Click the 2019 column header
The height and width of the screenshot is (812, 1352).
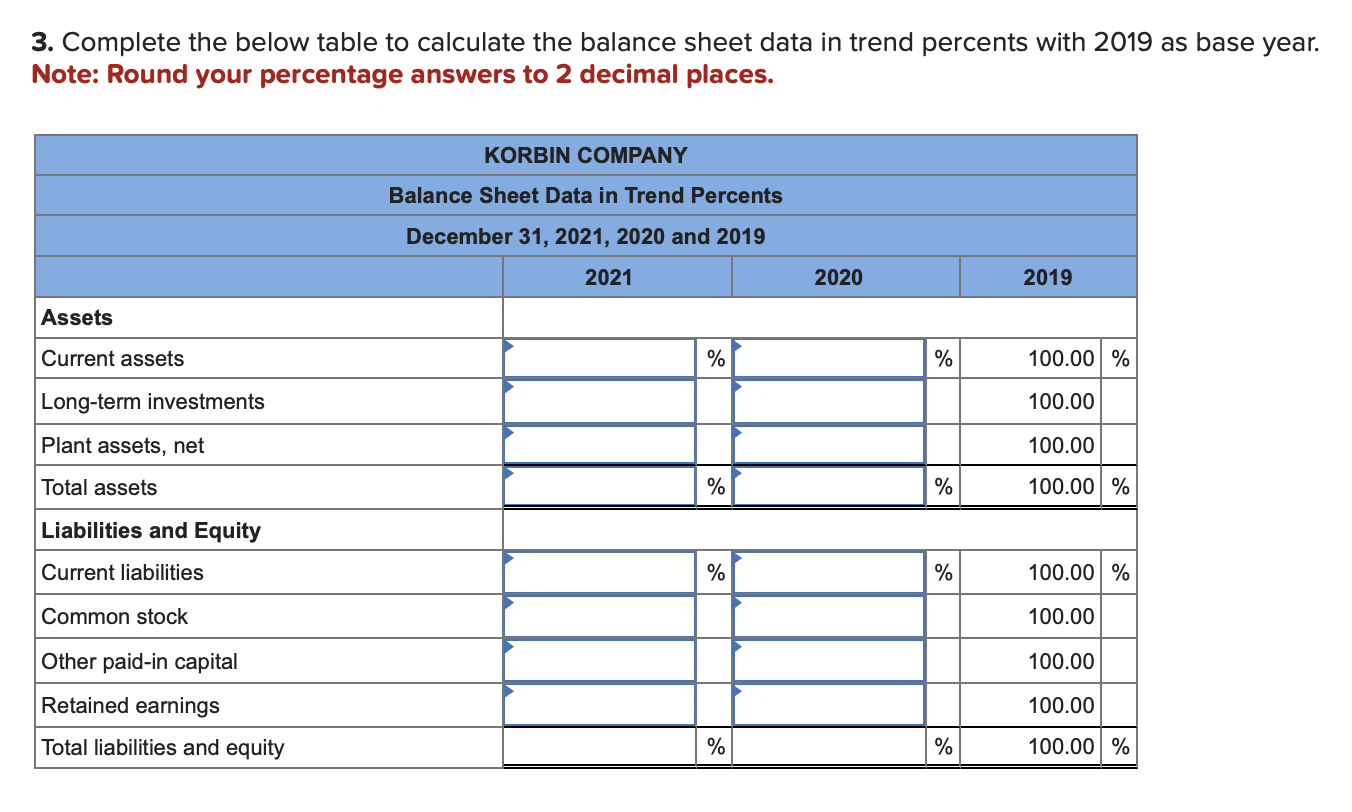coord(1048,277)
